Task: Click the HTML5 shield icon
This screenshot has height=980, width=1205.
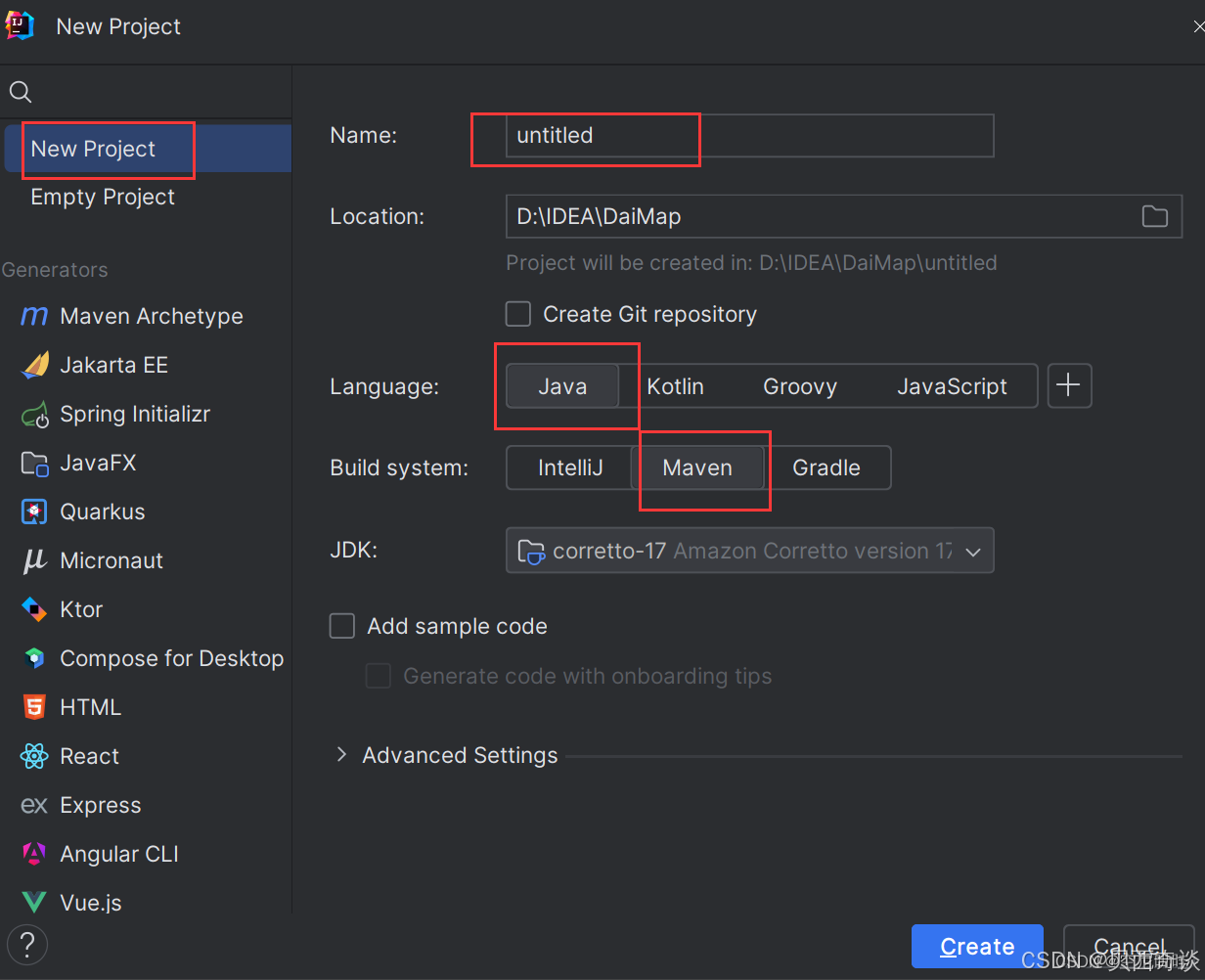Action: pyautogui.click(x=34, y=707)
